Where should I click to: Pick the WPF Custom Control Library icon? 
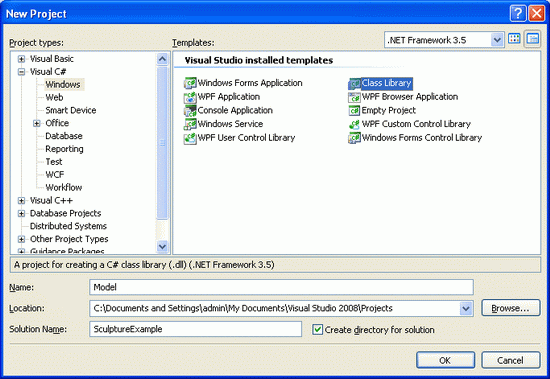coord(354,124)
